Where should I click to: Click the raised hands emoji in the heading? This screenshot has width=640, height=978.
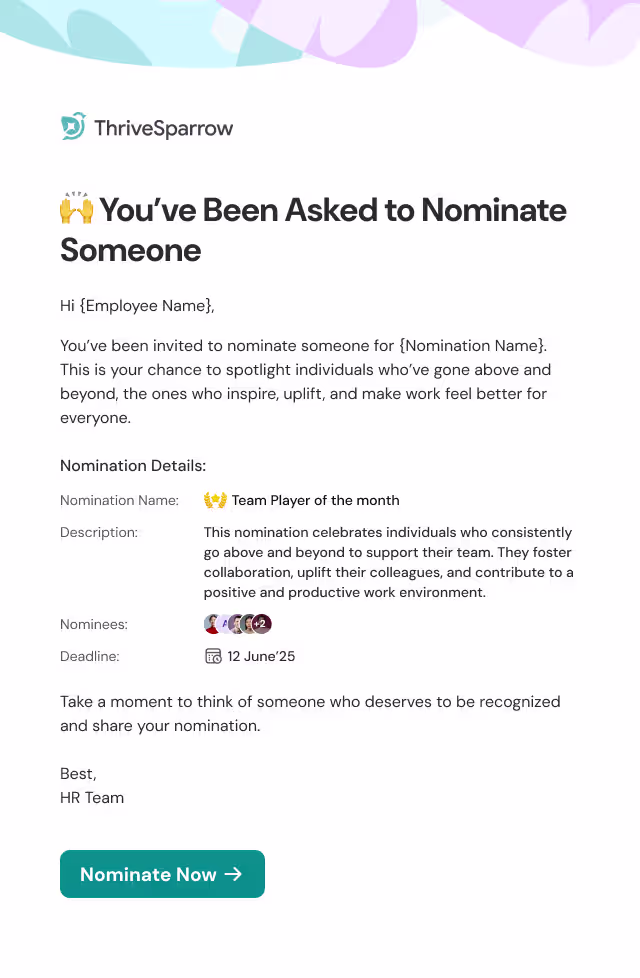click(77, 210)
